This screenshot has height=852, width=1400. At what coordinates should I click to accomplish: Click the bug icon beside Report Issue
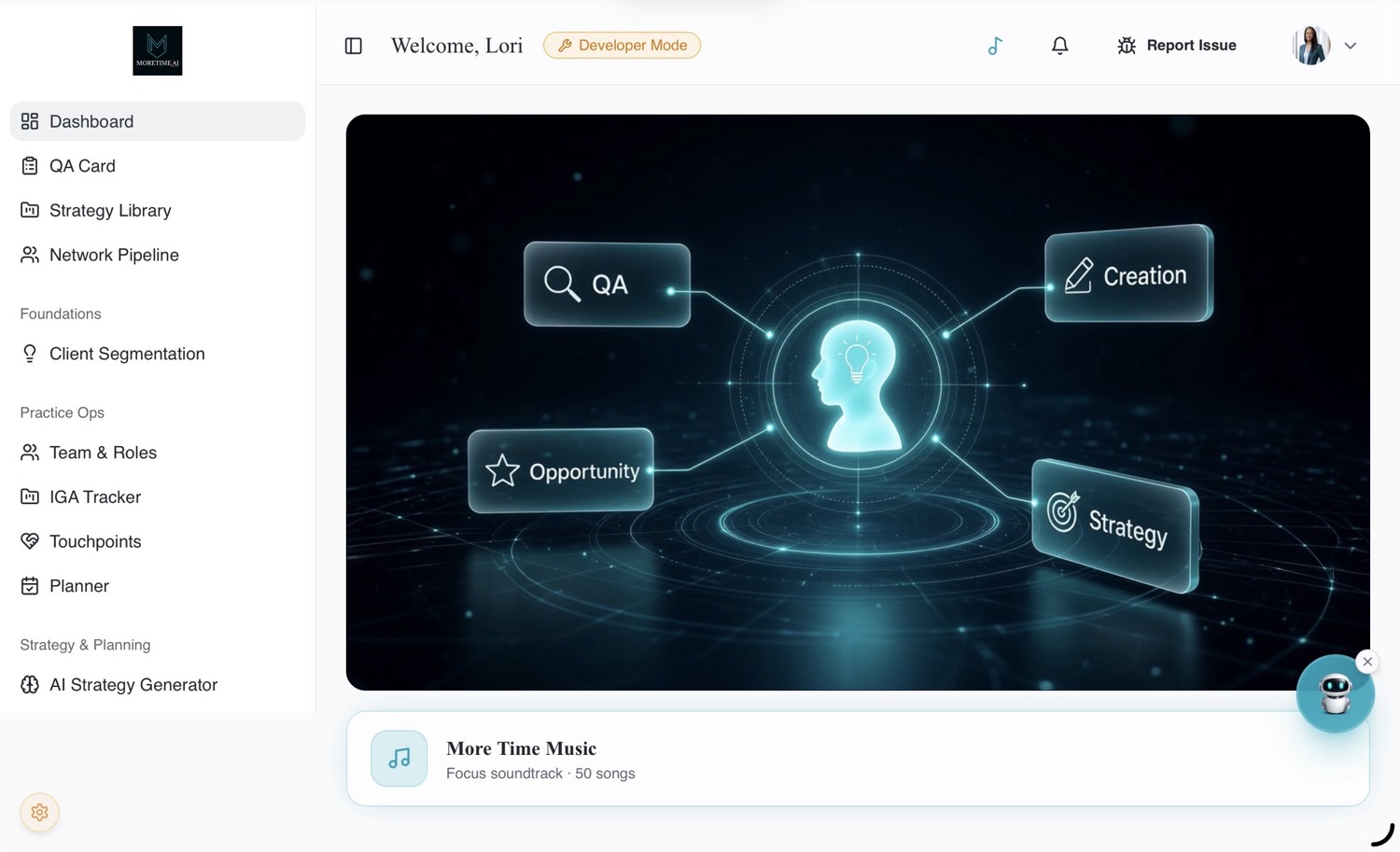1127,46
